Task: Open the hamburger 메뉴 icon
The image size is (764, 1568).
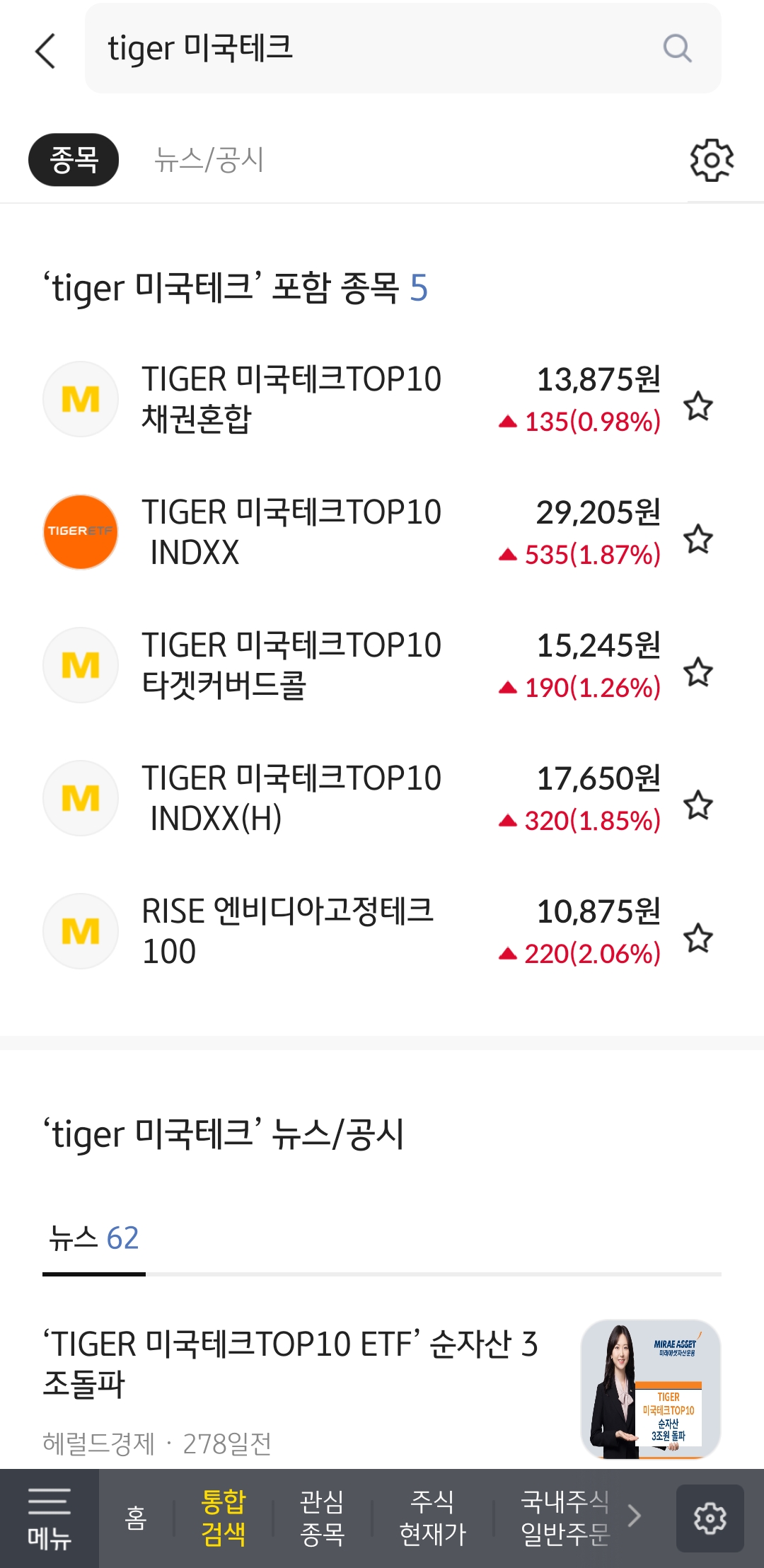Action: click(x=49, y=1517)
